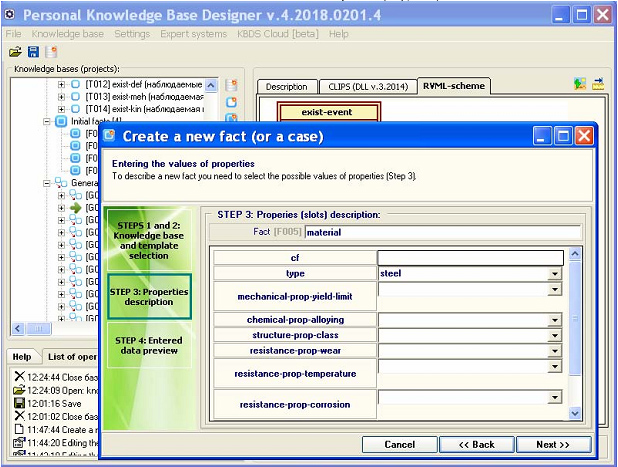Click the 12:24:44 Close log entry X icon
This screenshot has height=467, width=618.
[19, 377]
